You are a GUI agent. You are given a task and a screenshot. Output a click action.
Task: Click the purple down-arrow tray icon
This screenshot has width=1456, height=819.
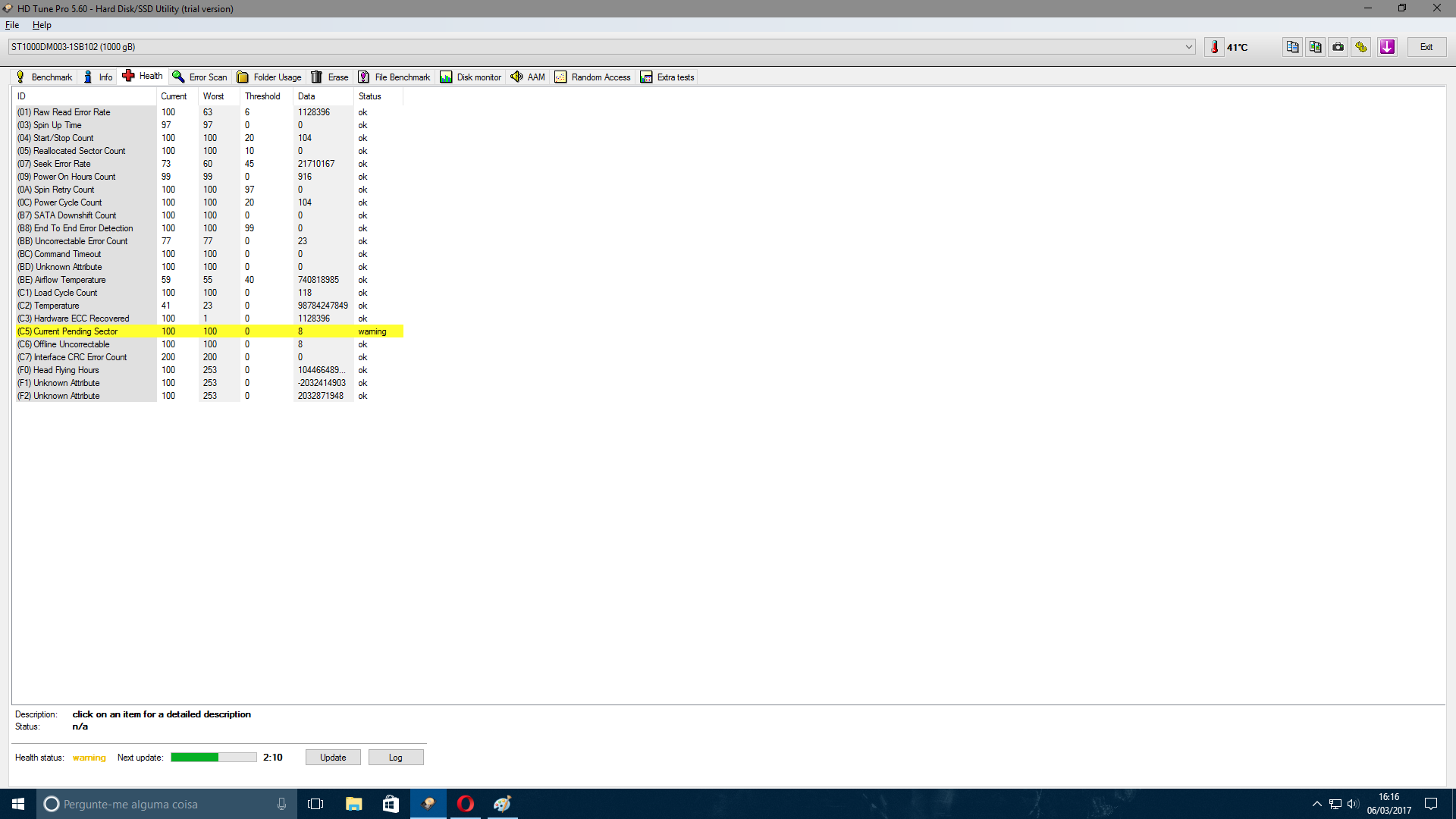pyautogui.click(x=1387, y=47)
